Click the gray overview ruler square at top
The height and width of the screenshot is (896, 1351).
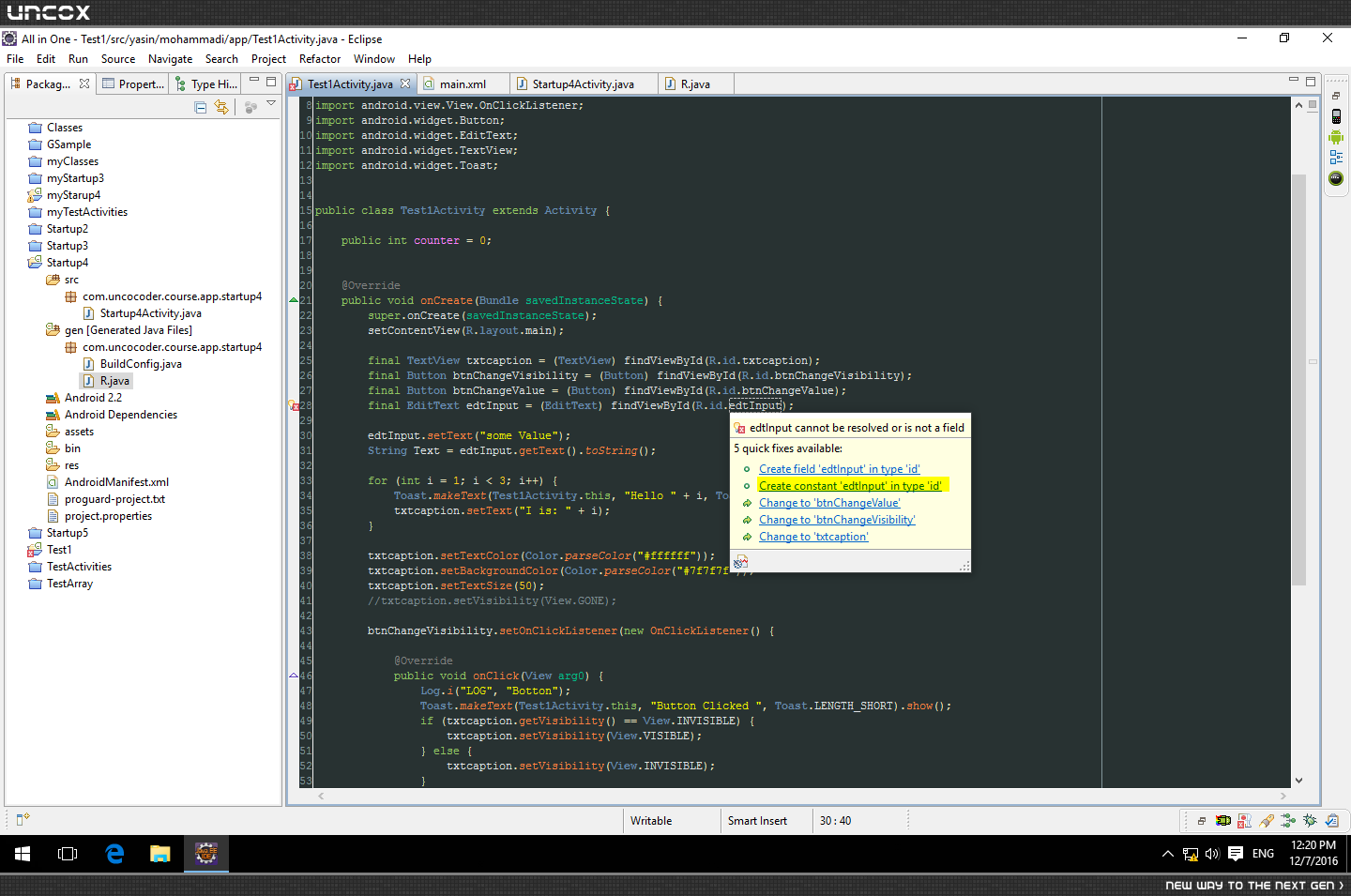[1313, 104]
